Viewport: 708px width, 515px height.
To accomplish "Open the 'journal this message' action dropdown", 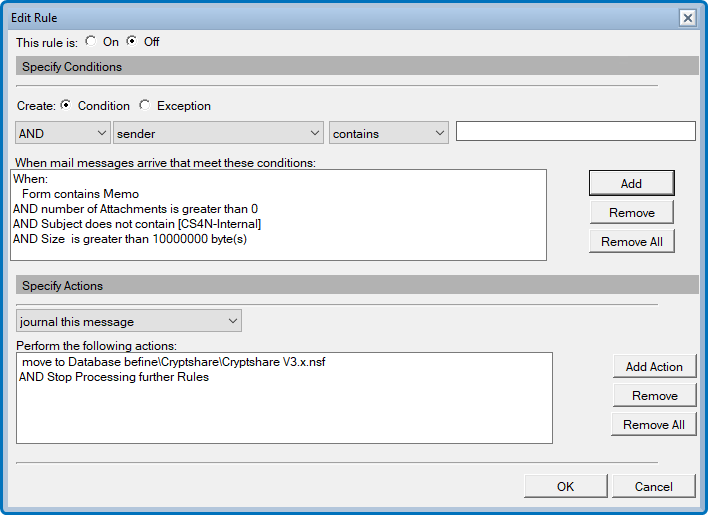I will coord(129,321).
